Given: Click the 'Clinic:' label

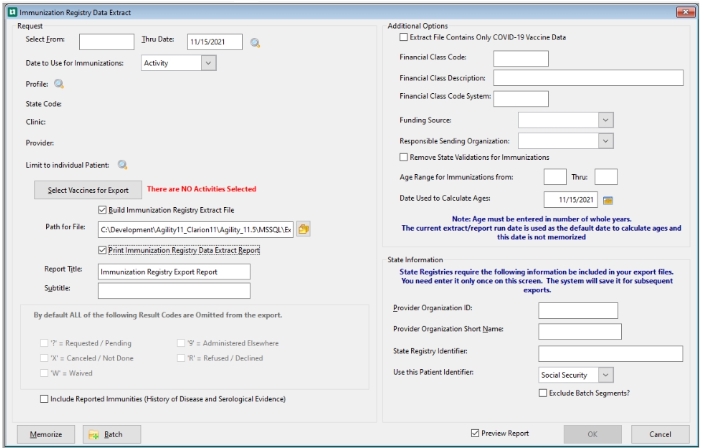Looking at the screenshot, I should pos(35,122).
